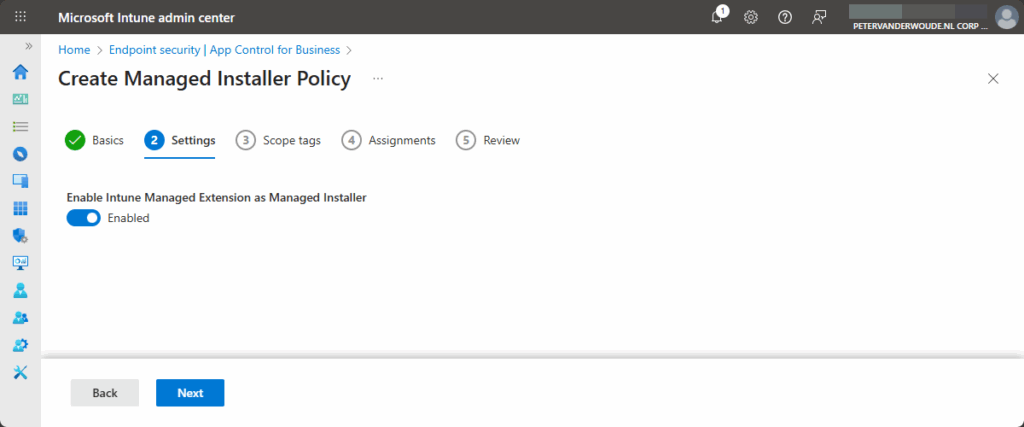The height and width of the screenshot is (427, 1024).
Task: Open All services list icon
Action: (20, 126)
